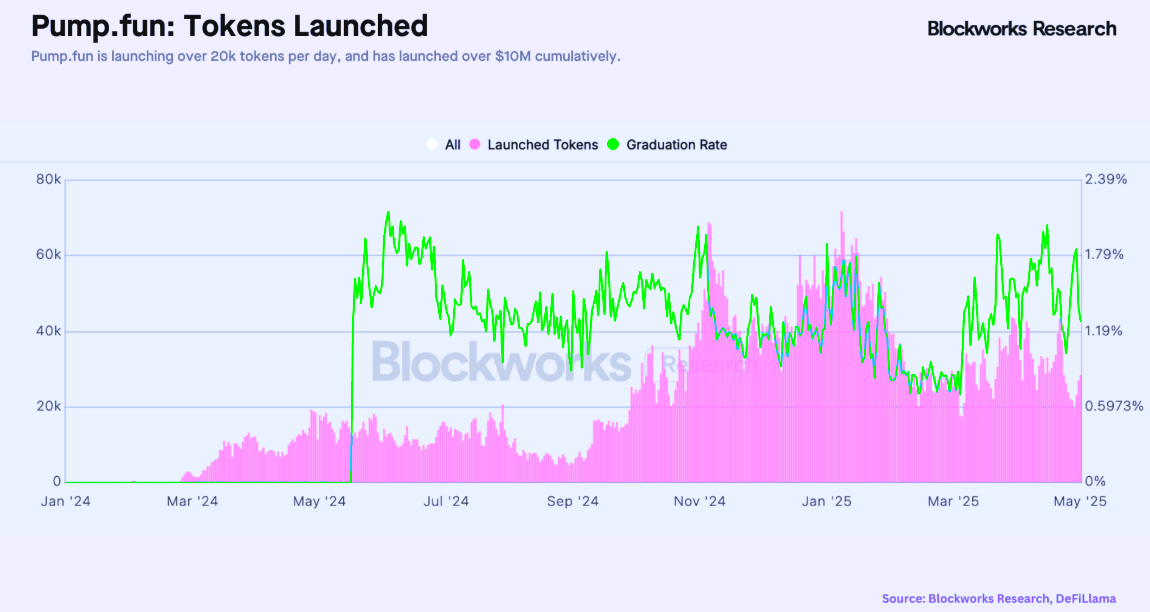The width and height of the screenshot is (1150, 612).
Task: Click the 1.19% right axis label
Action: [1104, 331]
